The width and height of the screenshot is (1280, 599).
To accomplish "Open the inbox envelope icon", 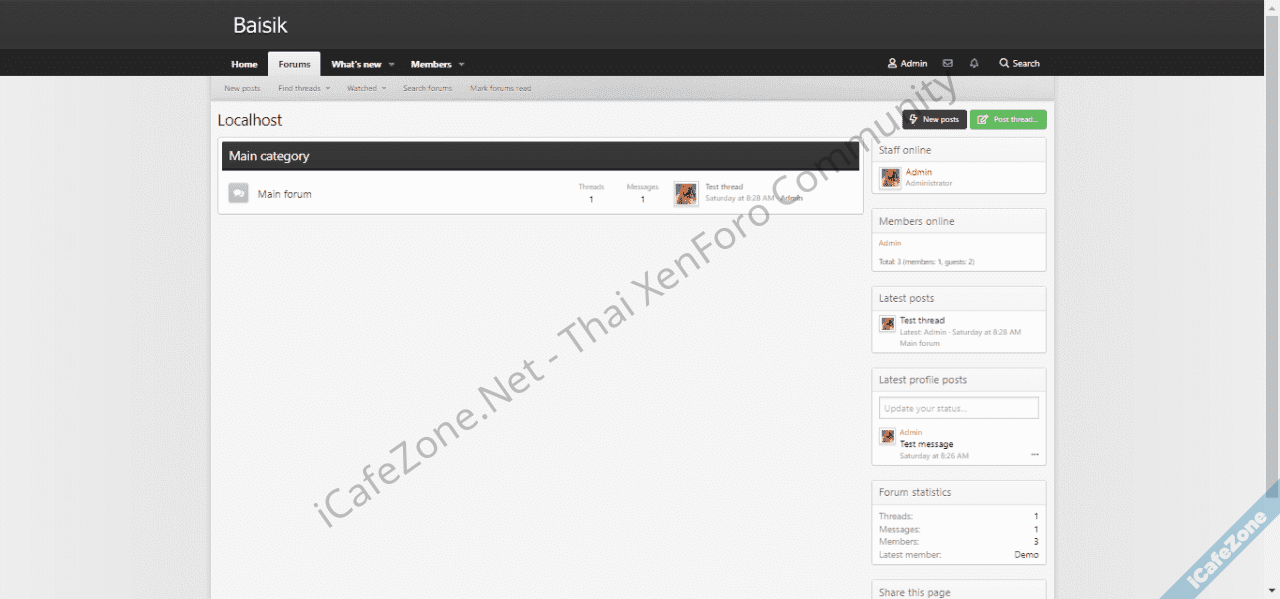I will 947,63.
